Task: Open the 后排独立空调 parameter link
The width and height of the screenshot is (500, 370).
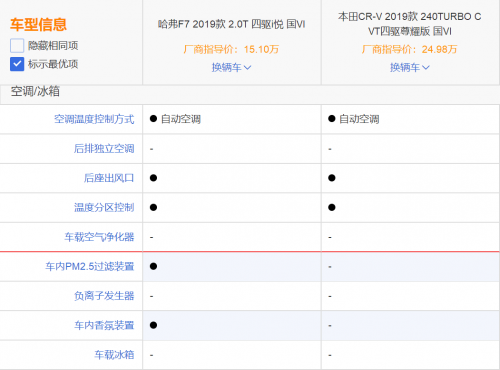Action: [104, 149]
